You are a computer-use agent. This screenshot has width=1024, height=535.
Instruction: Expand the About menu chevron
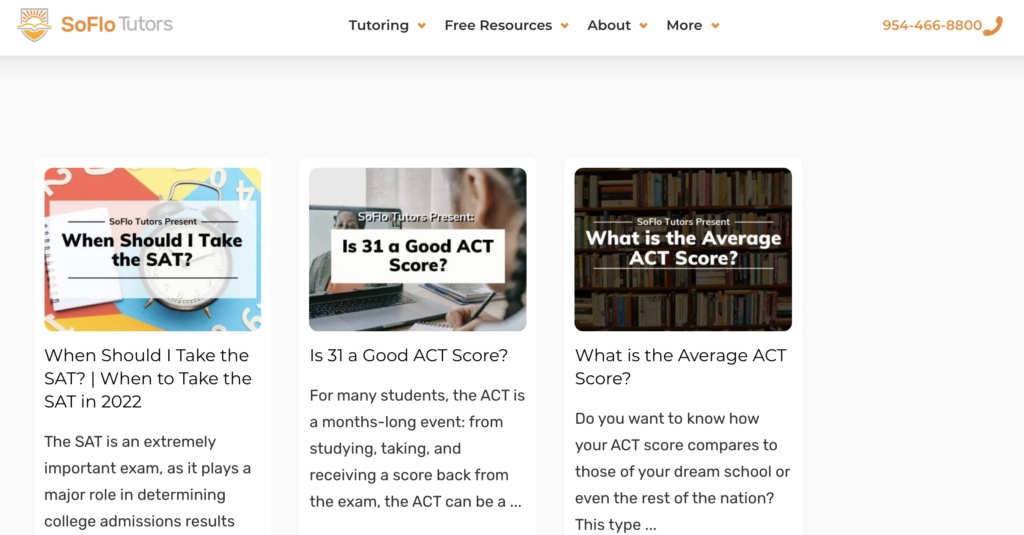(643, 26)
